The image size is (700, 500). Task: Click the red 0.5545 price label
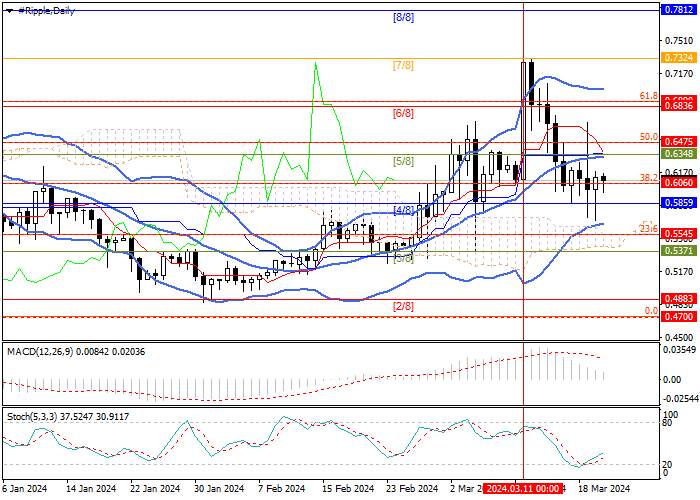pyautogui.click(x=679, y=234)
